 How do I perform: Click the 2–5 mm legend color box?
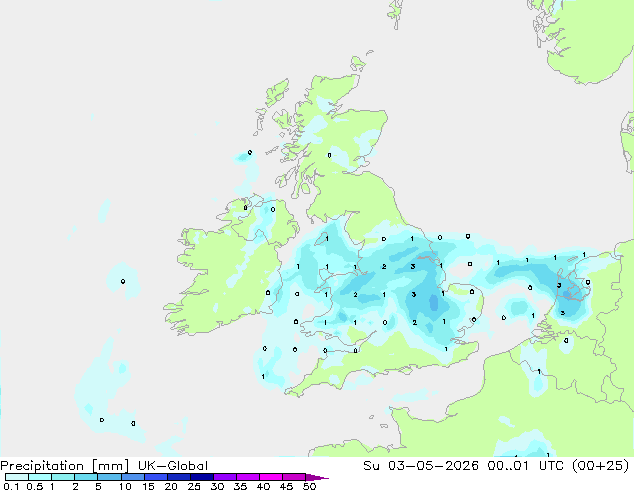pyautogui.click(x=86, y=477)
